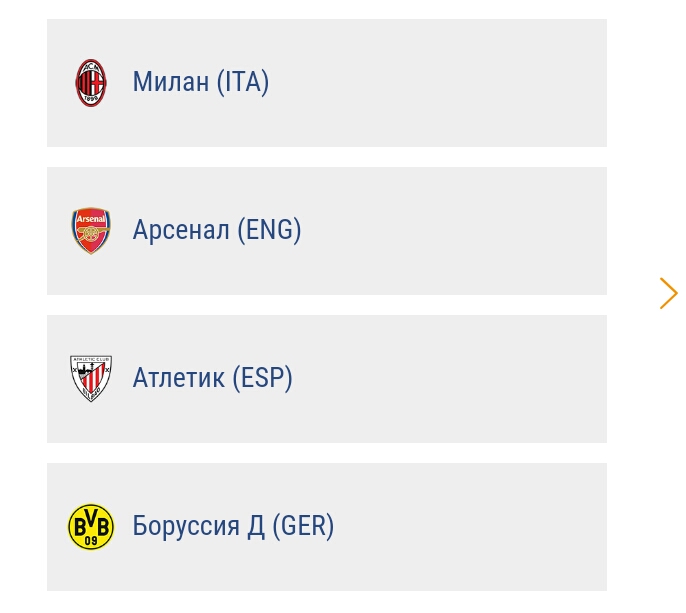The width and height of the screenshot is (686, 613).
Task: Click the (ESP) country code label
Action: [x=262, y=378]
